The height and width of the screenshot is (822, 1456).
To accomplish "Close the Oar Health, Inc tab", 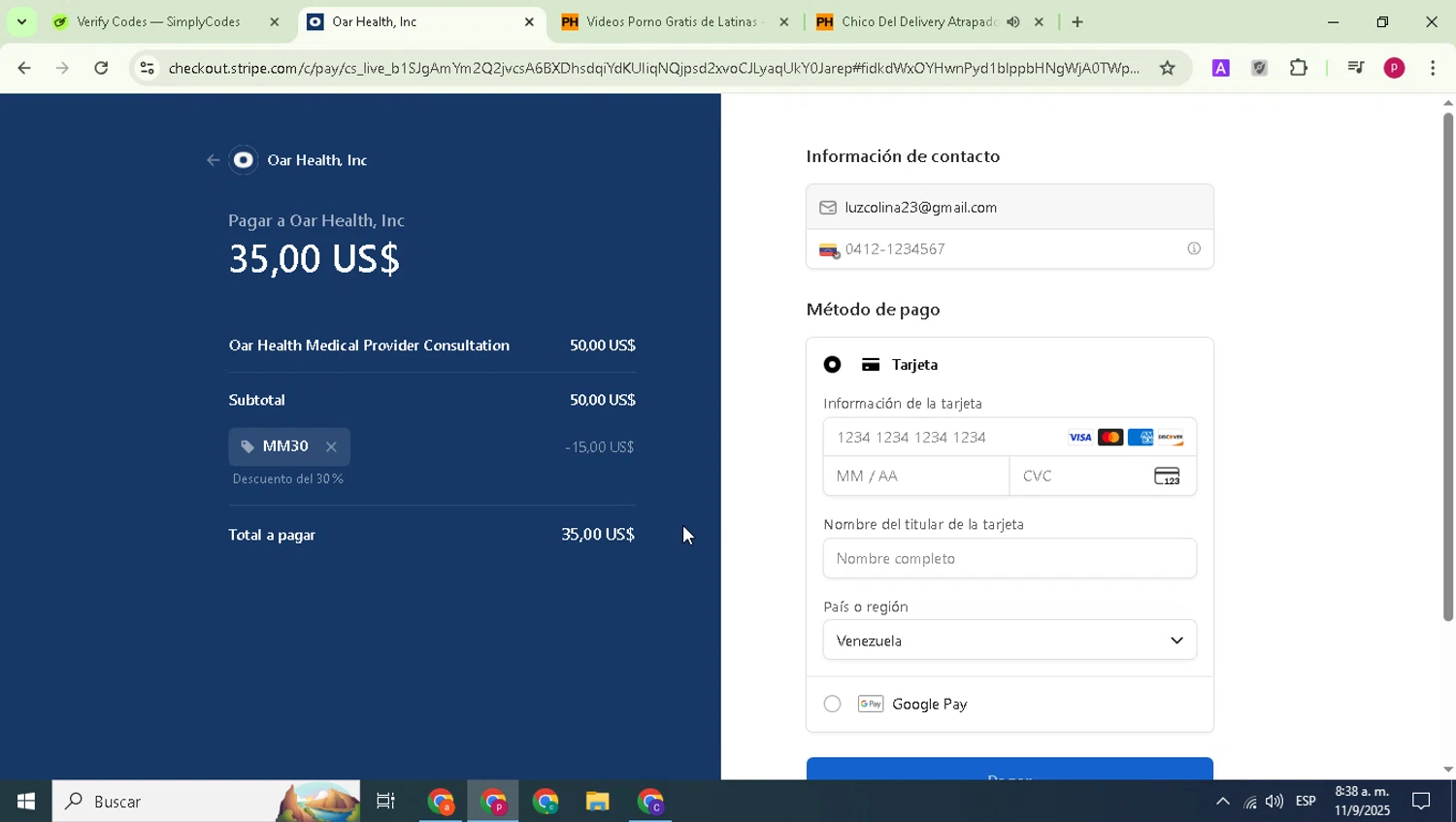I will [529, 21].
